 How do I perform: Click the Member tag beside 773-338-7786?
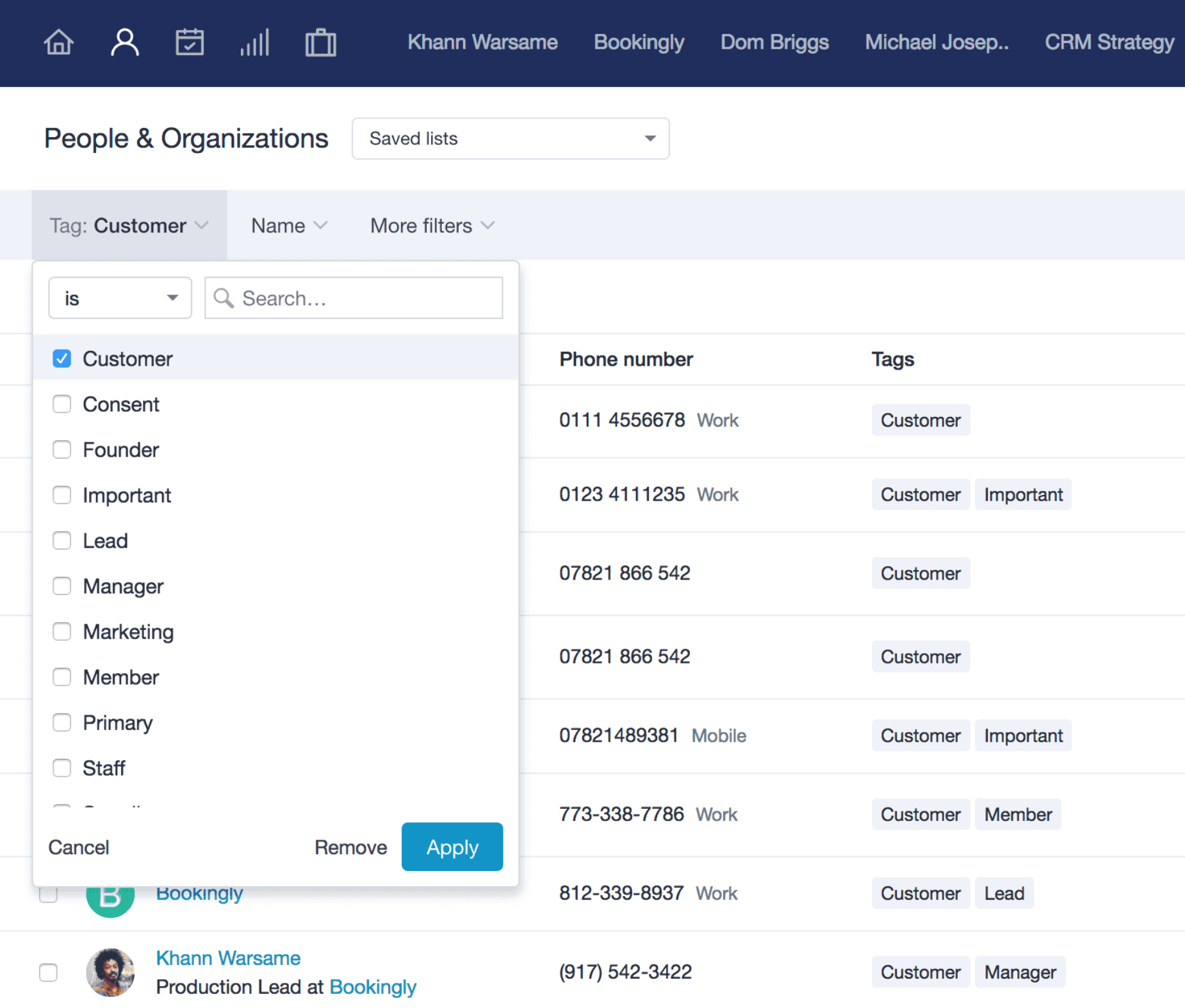tap(1018, 815)
